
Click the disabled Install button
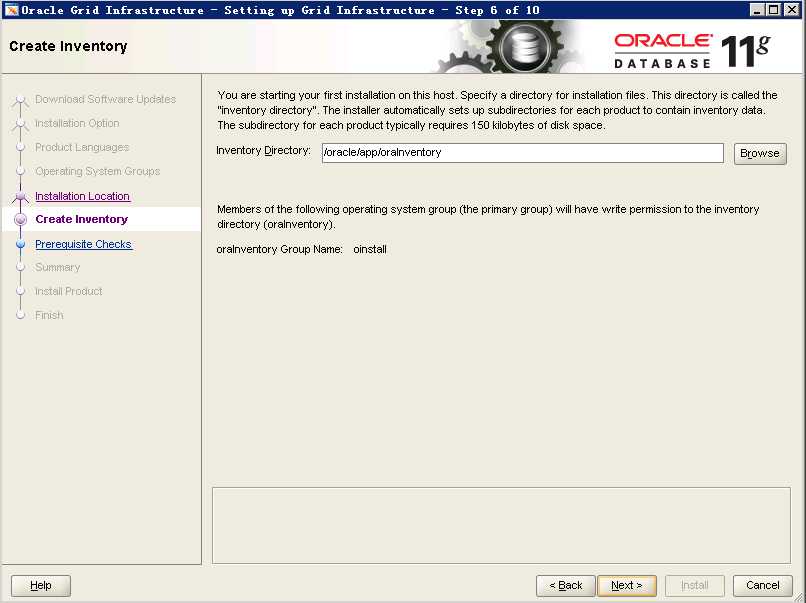694,585
